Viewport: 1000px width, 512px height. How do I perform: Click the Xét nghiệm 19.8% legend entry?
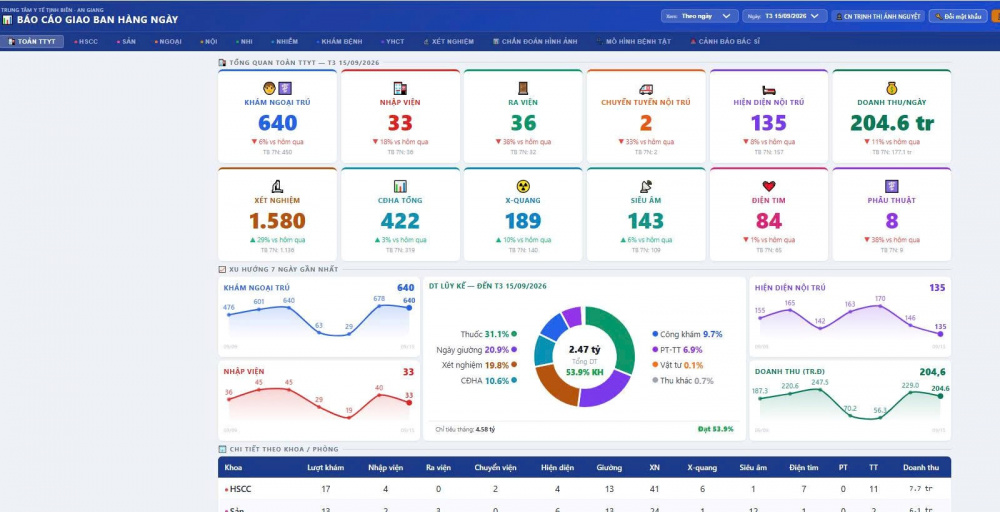click(x=479, y=365)
